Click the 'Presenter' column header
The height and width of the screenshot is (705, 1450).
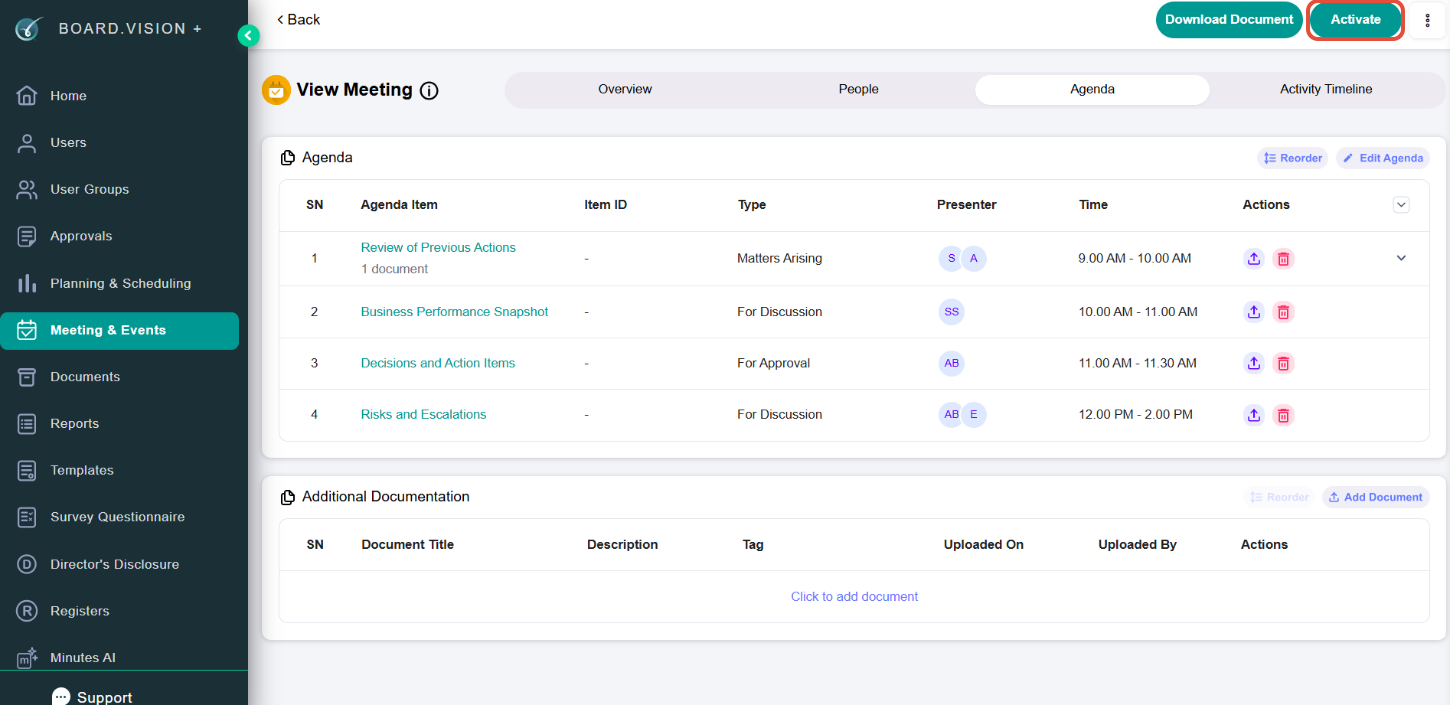(966, 205)
